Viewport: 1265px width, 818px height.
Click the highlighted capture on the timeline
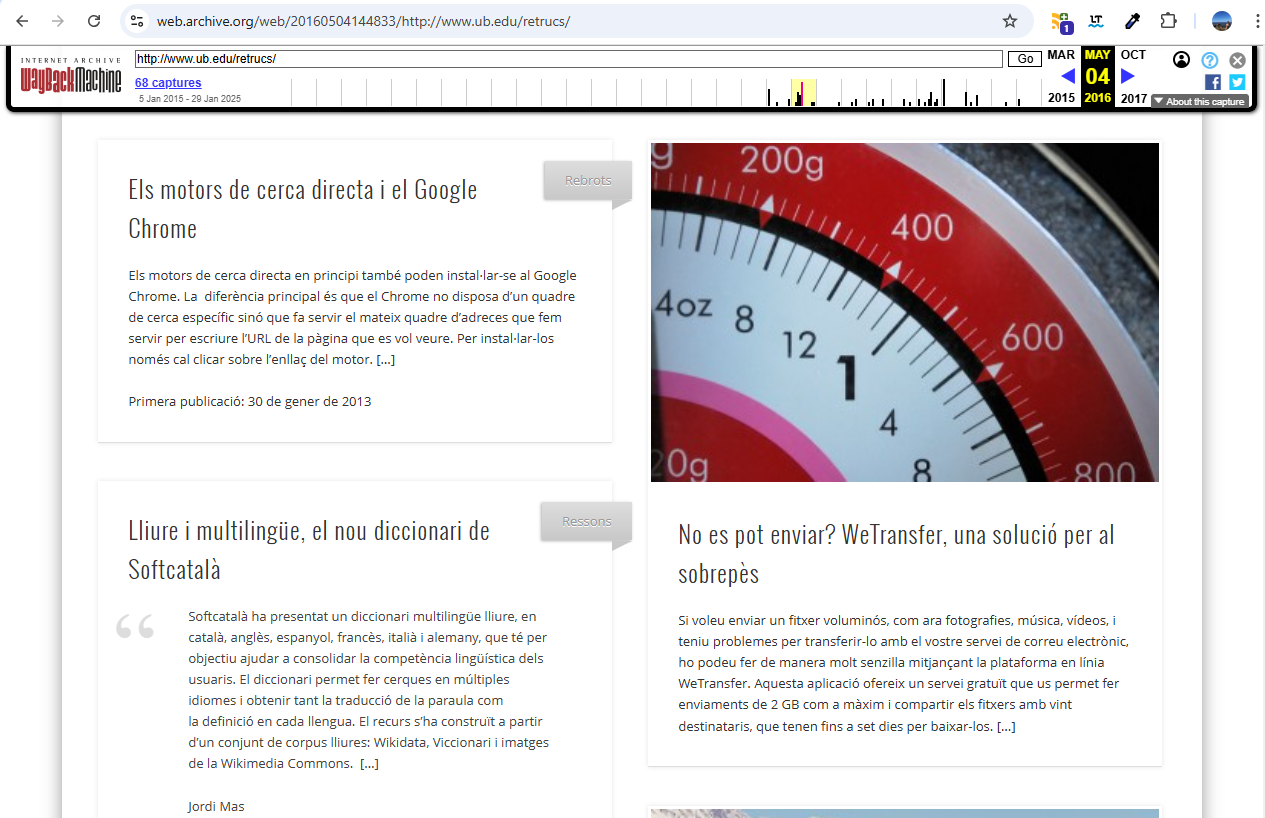point(802,94)
